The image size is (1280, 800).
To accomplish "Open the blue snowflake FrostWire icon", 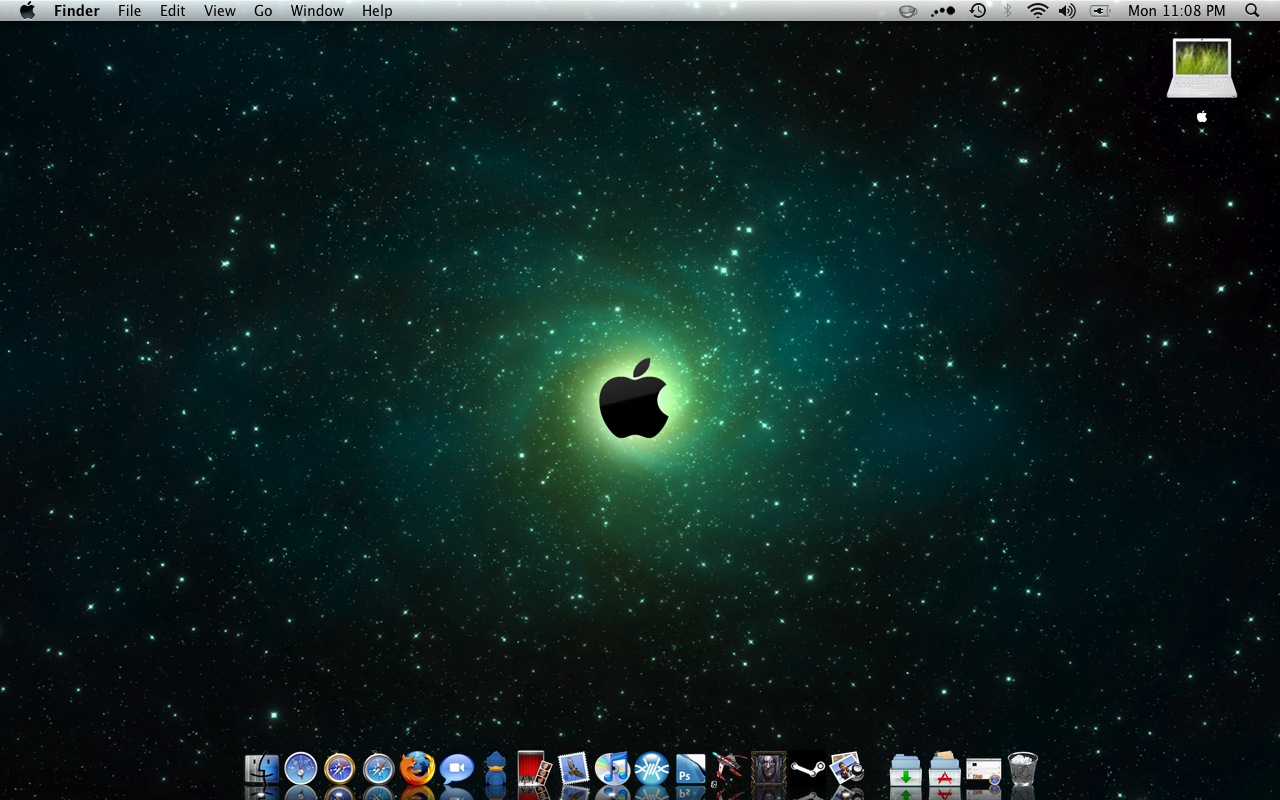I will tap(651, 769).
